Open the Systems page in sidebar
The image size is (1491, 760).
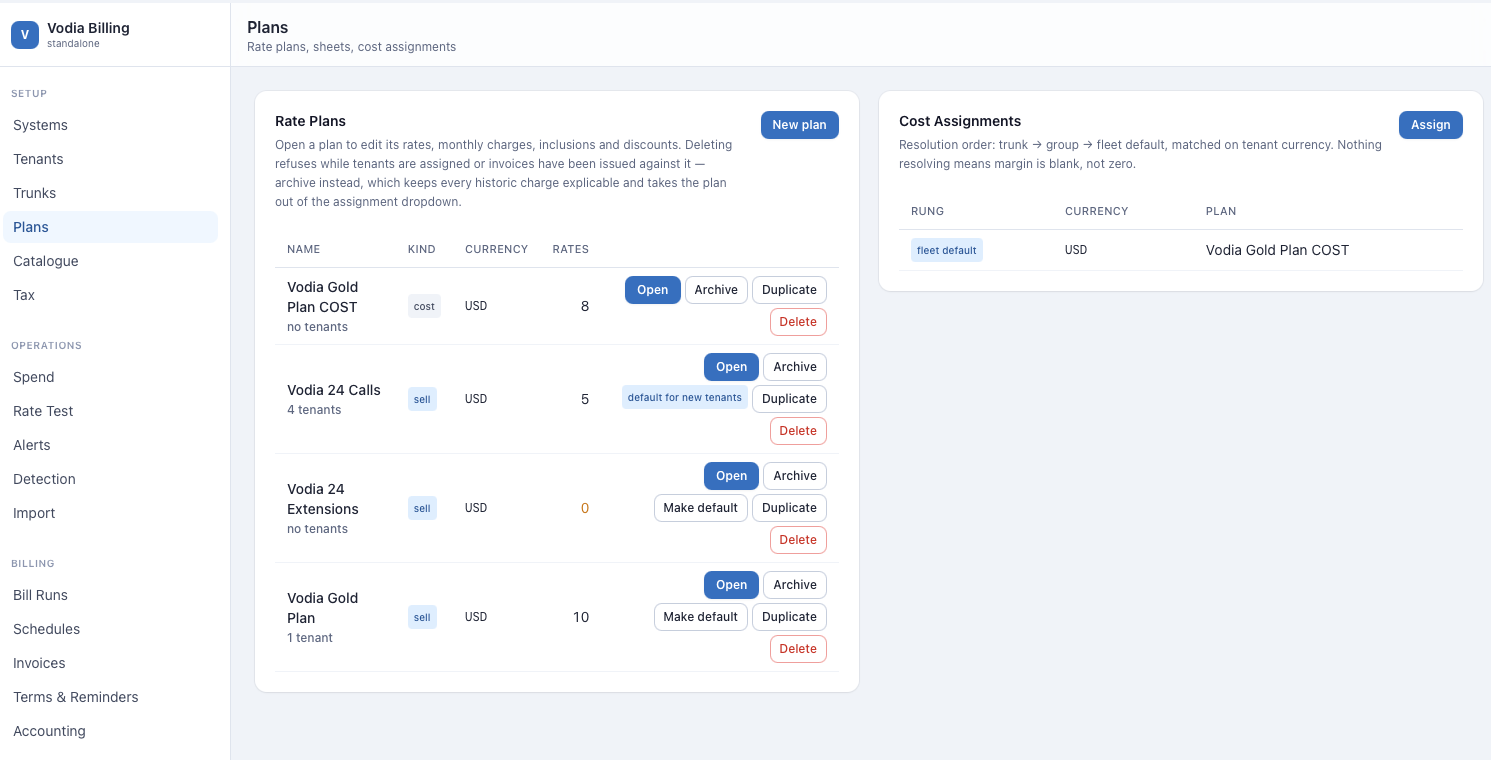click(110, 125)
